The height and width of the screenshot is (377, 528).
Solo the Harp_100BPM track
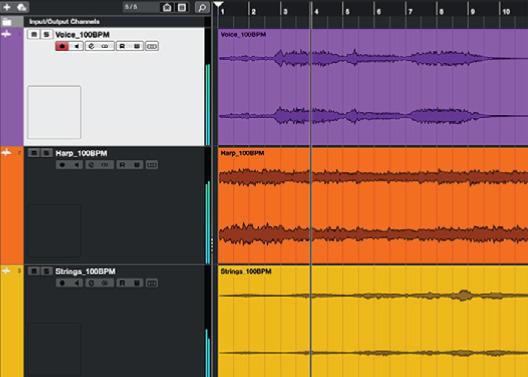tap(46, 153)
